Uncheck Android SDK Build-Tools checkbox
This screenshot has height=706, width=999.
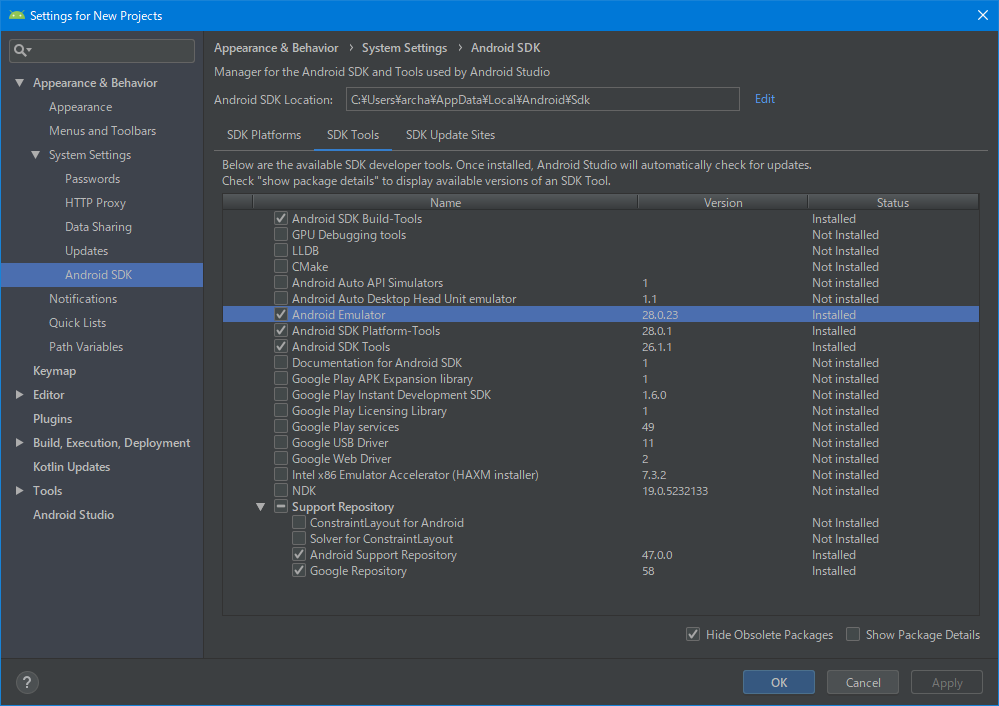point(281,219)
